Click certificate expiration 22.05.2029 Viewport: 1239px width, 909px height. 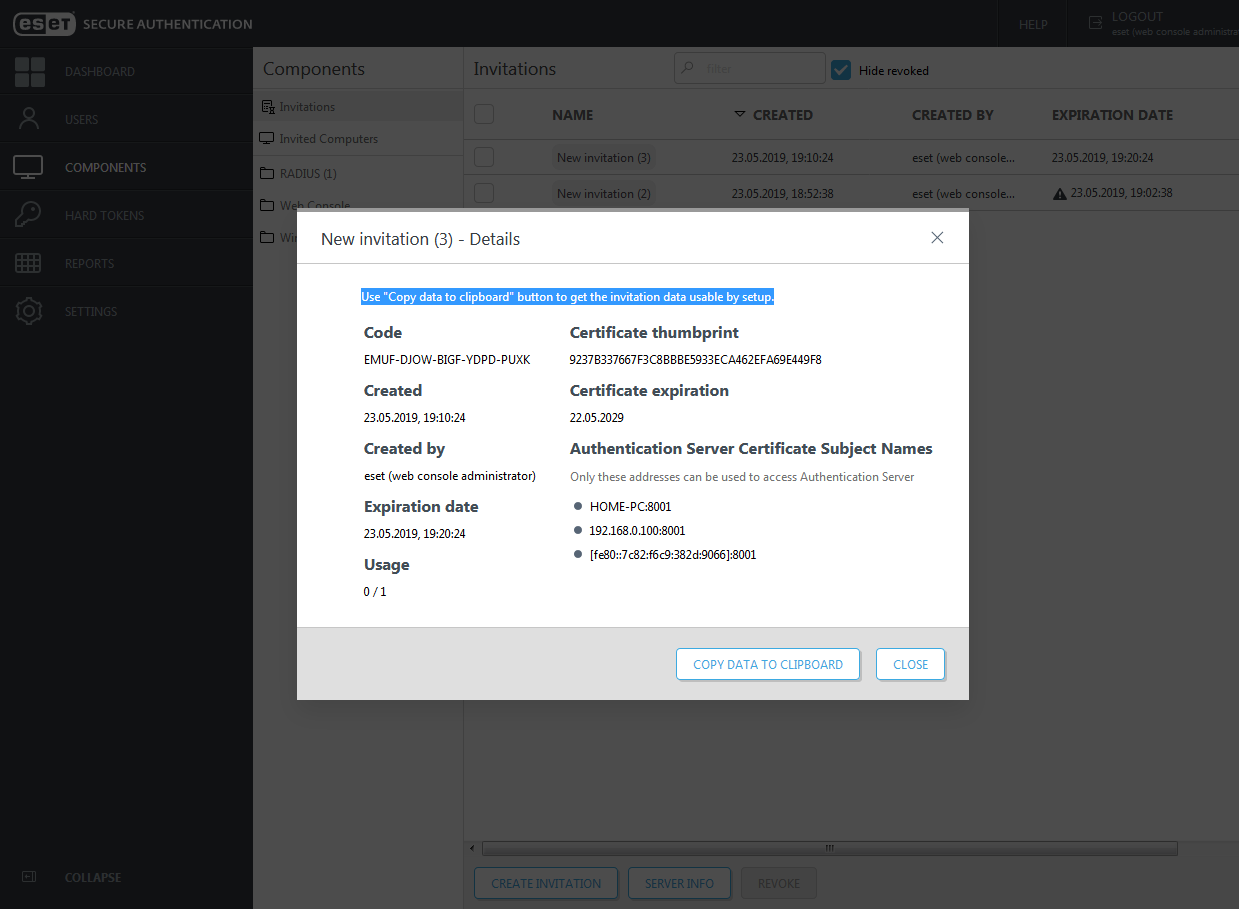coord(597,418)
